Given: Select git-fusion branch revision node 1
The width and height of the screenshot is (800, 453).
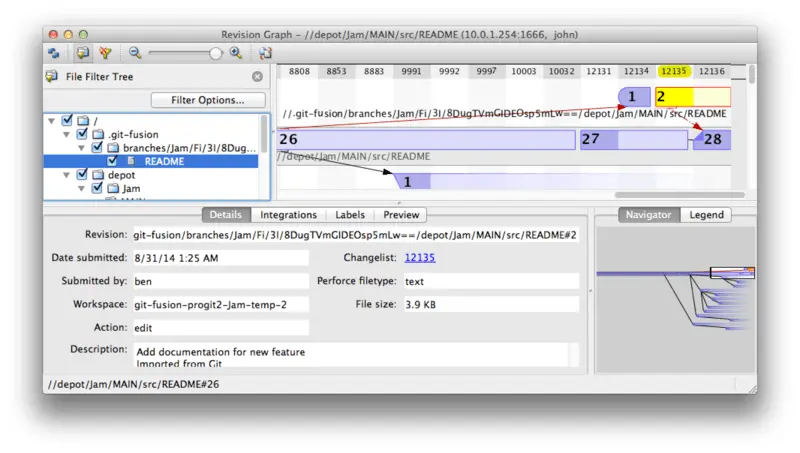Looking at the screenshot, I should 634,96.
